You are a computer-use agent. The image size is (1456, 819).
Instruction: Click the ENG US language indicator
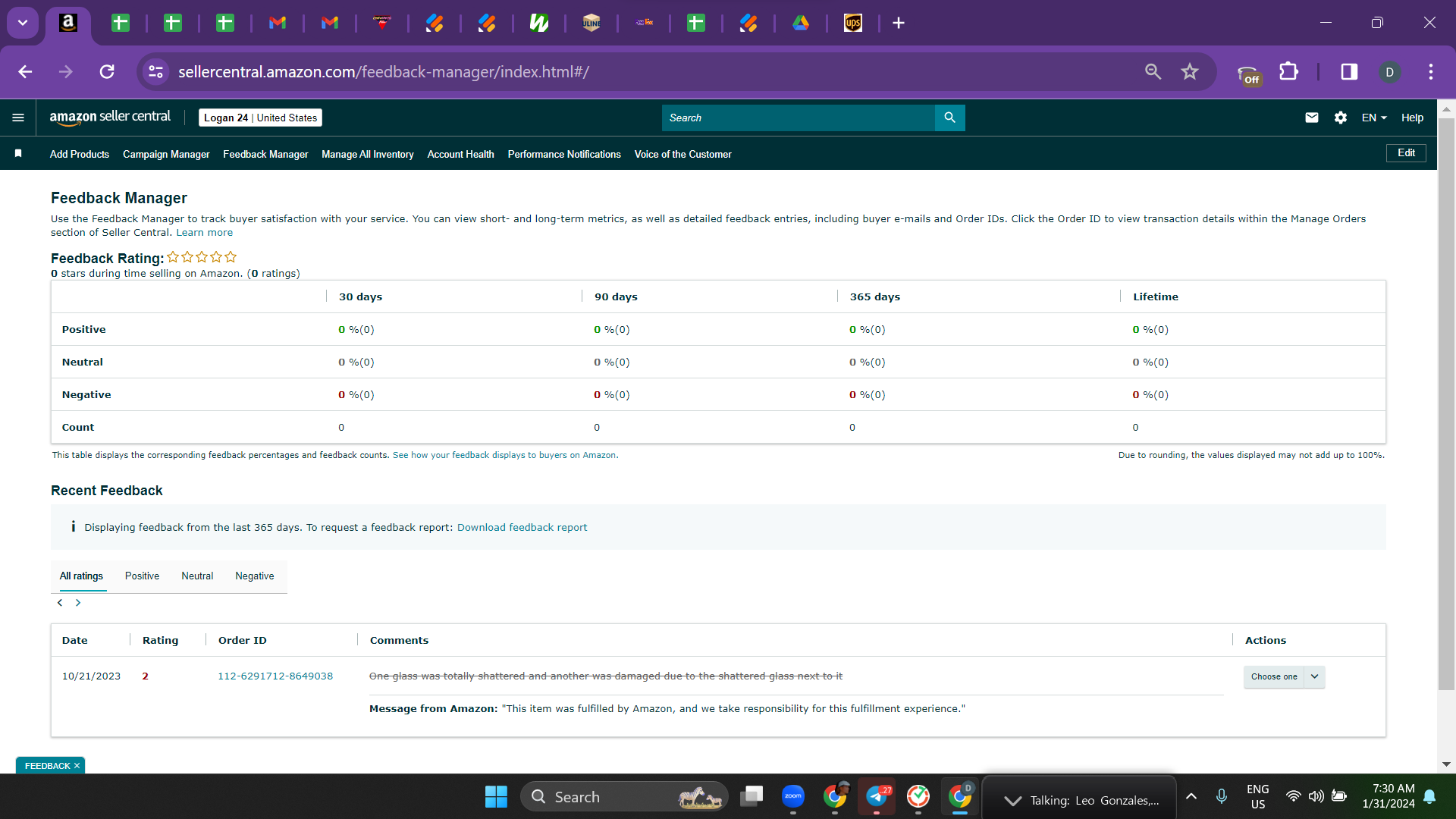[x=1257, y=796]
